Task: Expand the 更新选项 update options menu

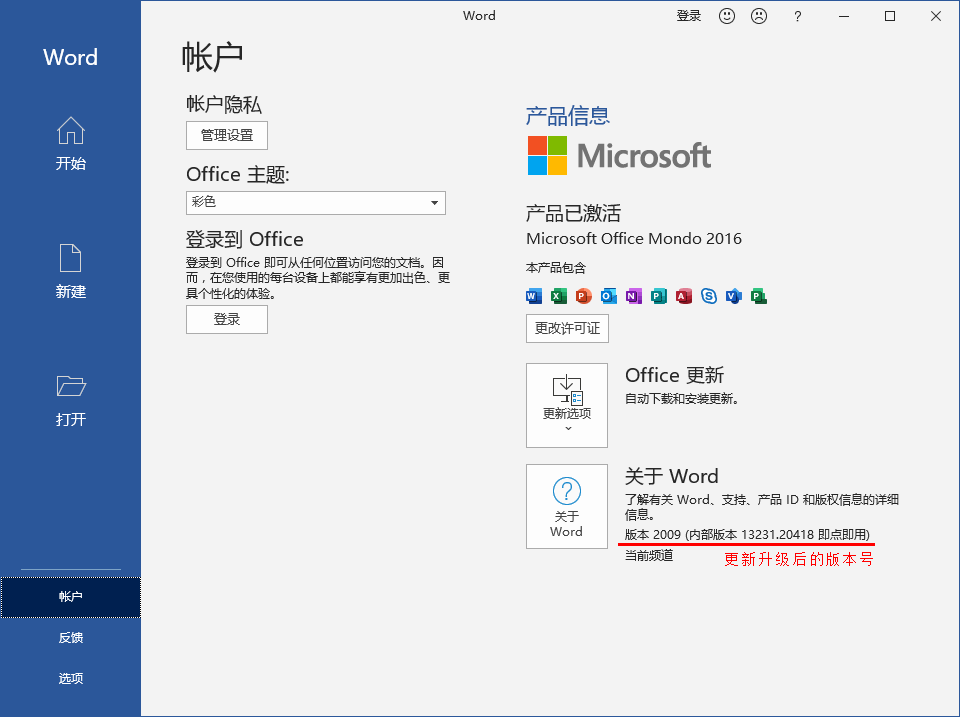Action: coord(567,405)
